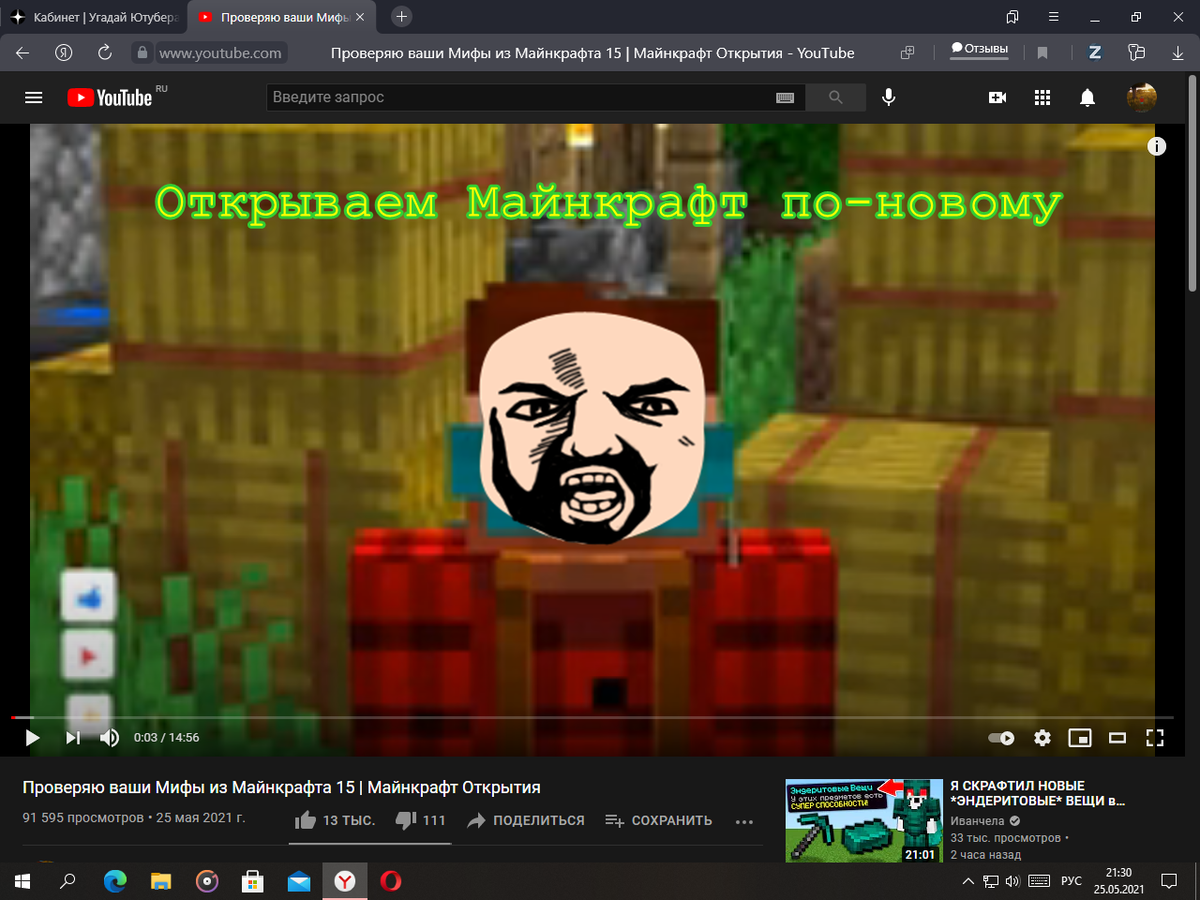The width and height of the screenshot is (1200, 900).
Task: Show video info via the "i" icon
Action: (x=1157, y=146)
